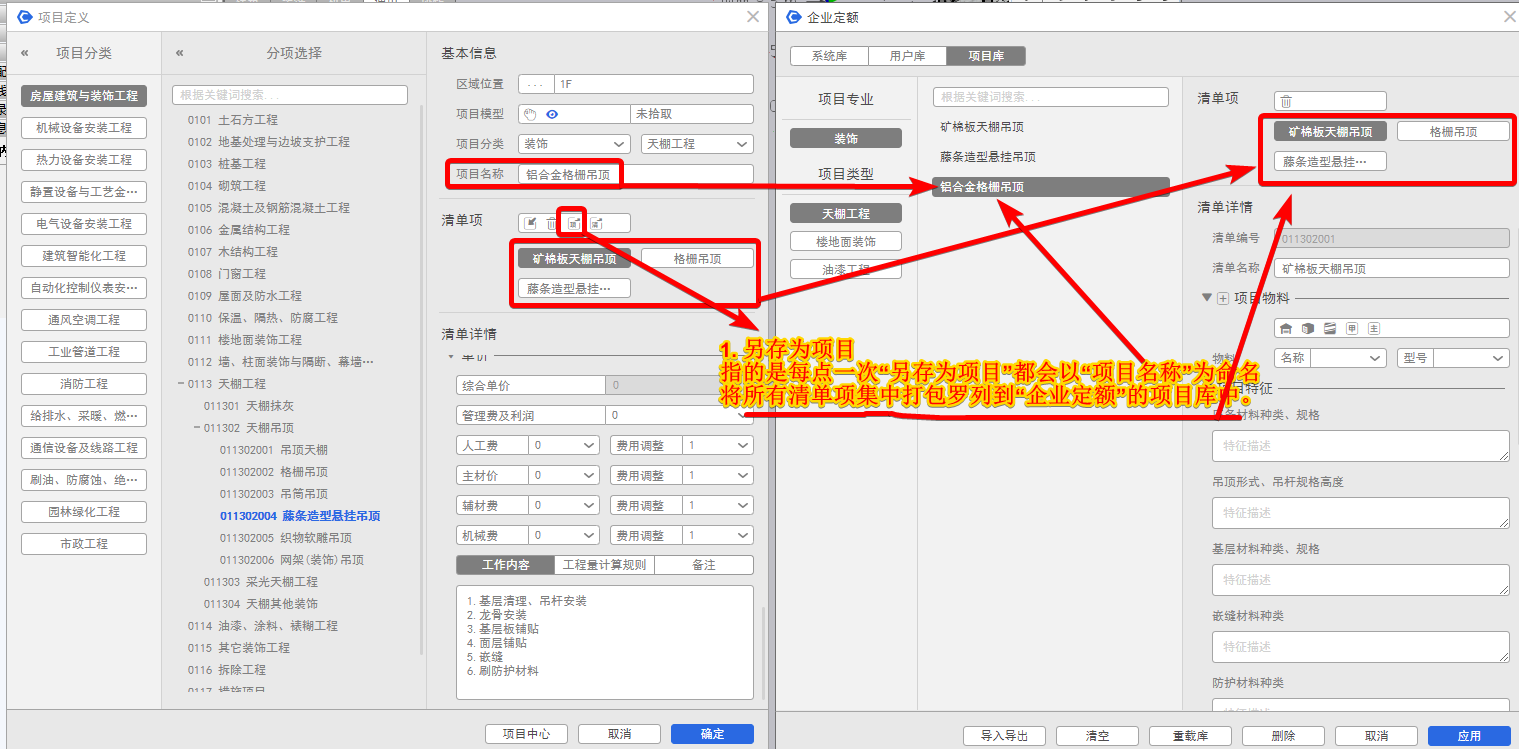Click the 清空 button in 企业定额
The image size is (1519, 749).
(x=1097, y=736)
